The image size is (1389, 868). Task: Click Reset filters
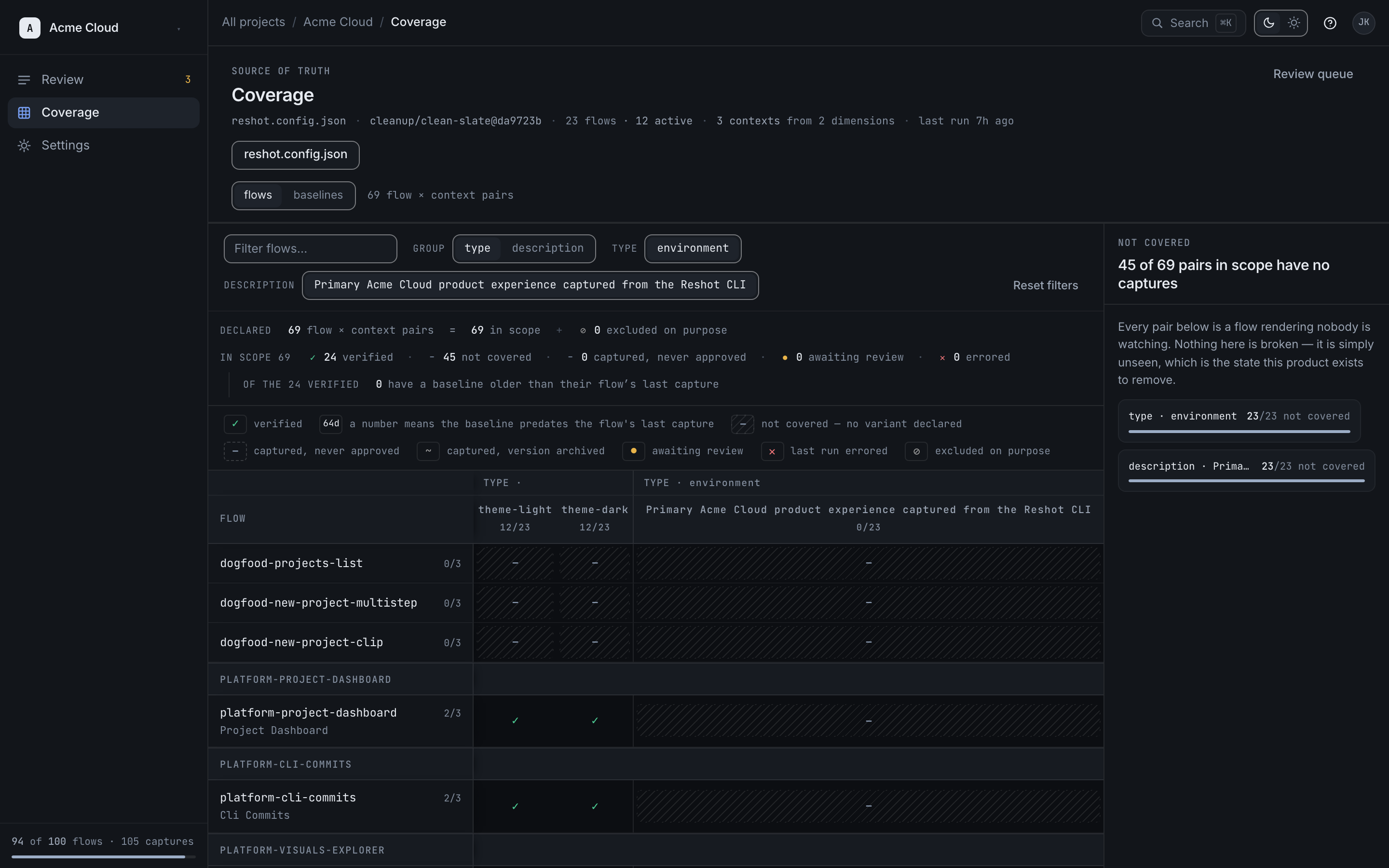tap(1045, 285)
